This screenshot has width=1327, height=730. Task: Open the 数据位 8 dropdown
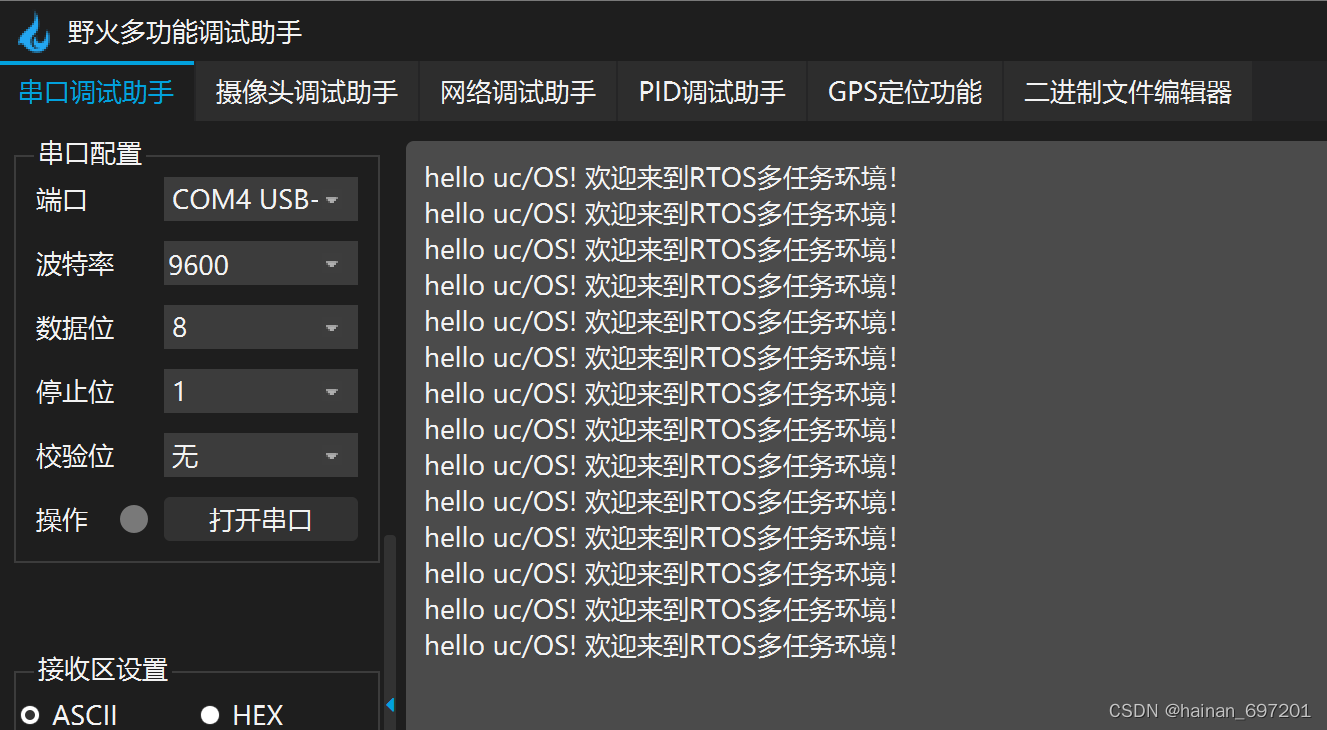click(260, 327)
